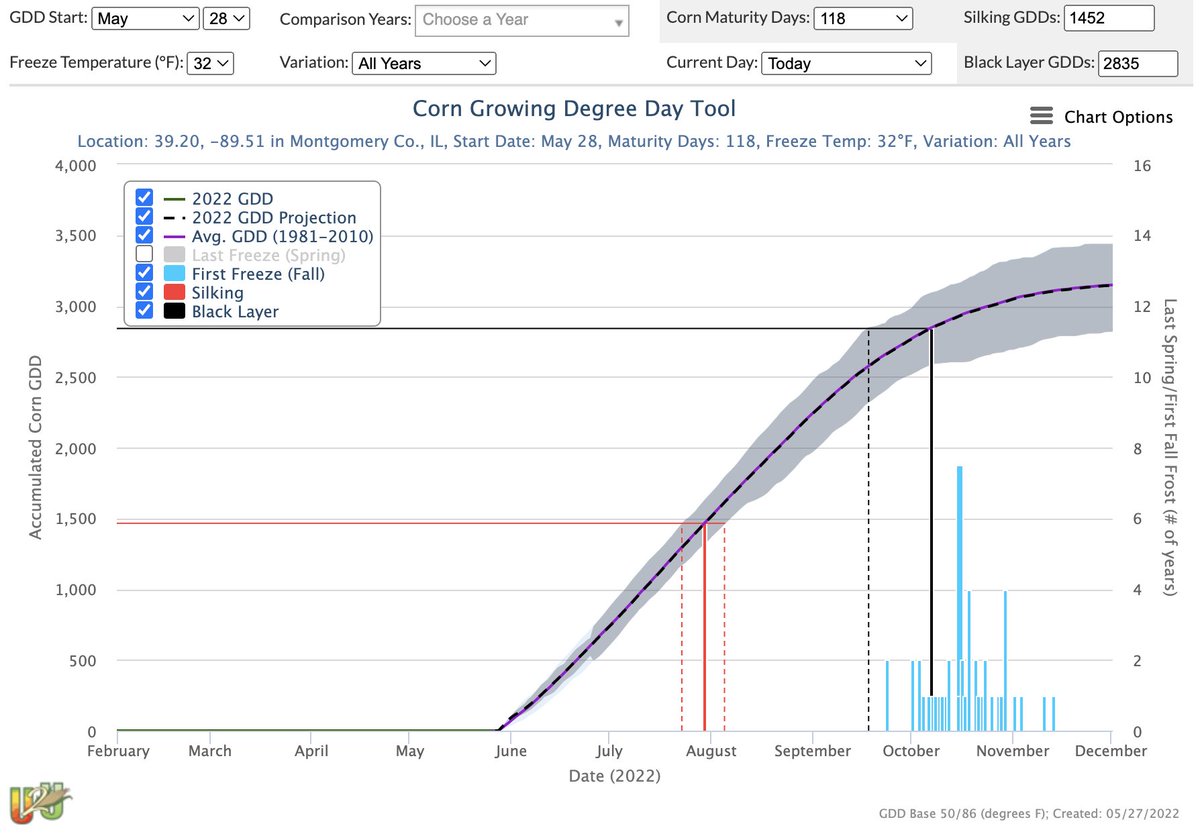
Task: Click the black Black Layer legend swatch
Action: [173, 311]
